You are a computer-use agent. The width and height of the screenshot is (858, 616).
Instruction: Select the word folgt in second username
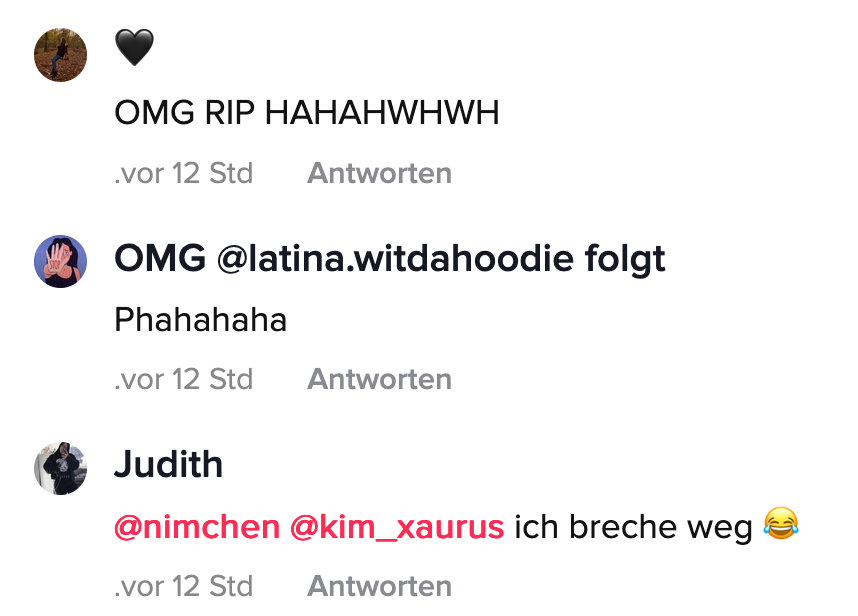(625, 259)
